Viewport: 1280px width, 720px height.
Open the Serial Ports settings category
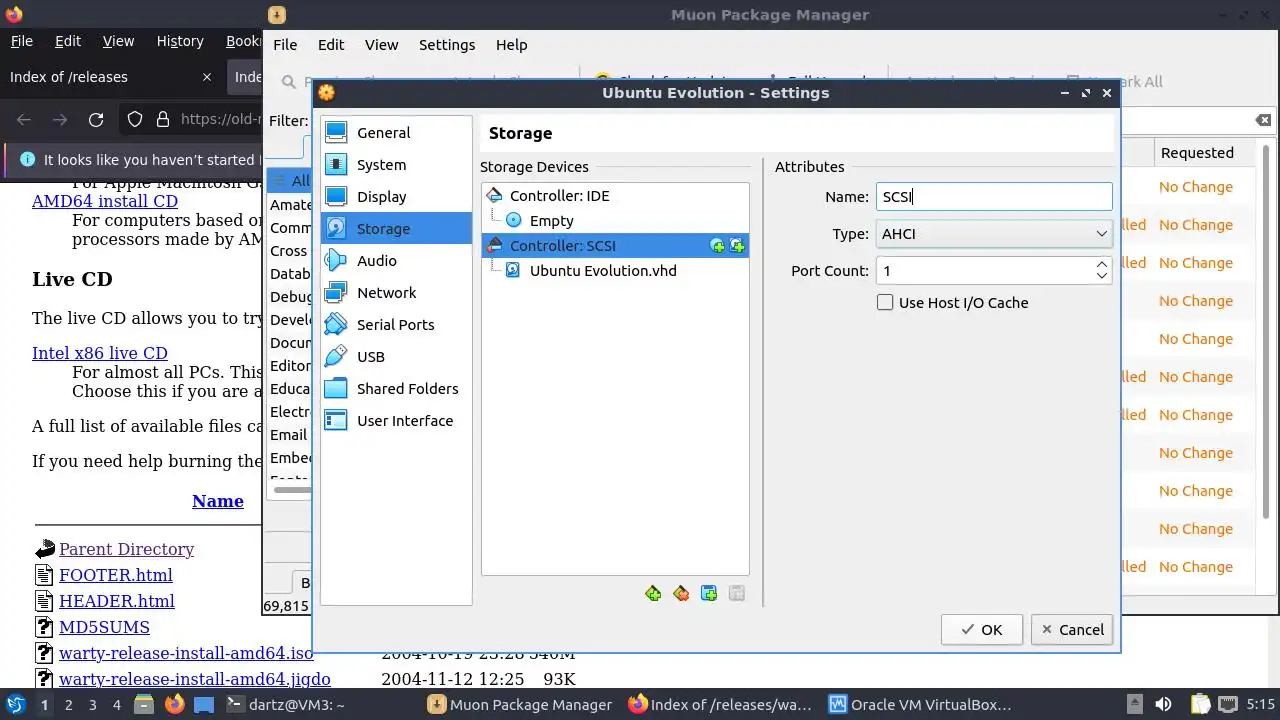click(x=396, y=325)
